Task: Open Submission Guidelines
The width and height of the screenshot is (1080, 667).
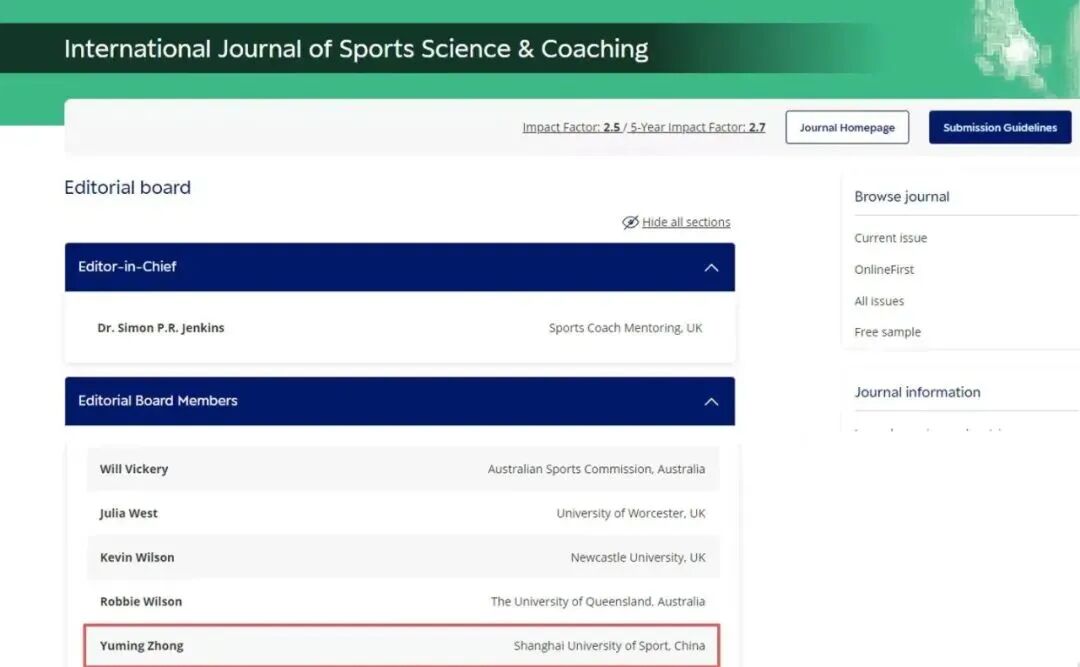Action: (1000, 127)
